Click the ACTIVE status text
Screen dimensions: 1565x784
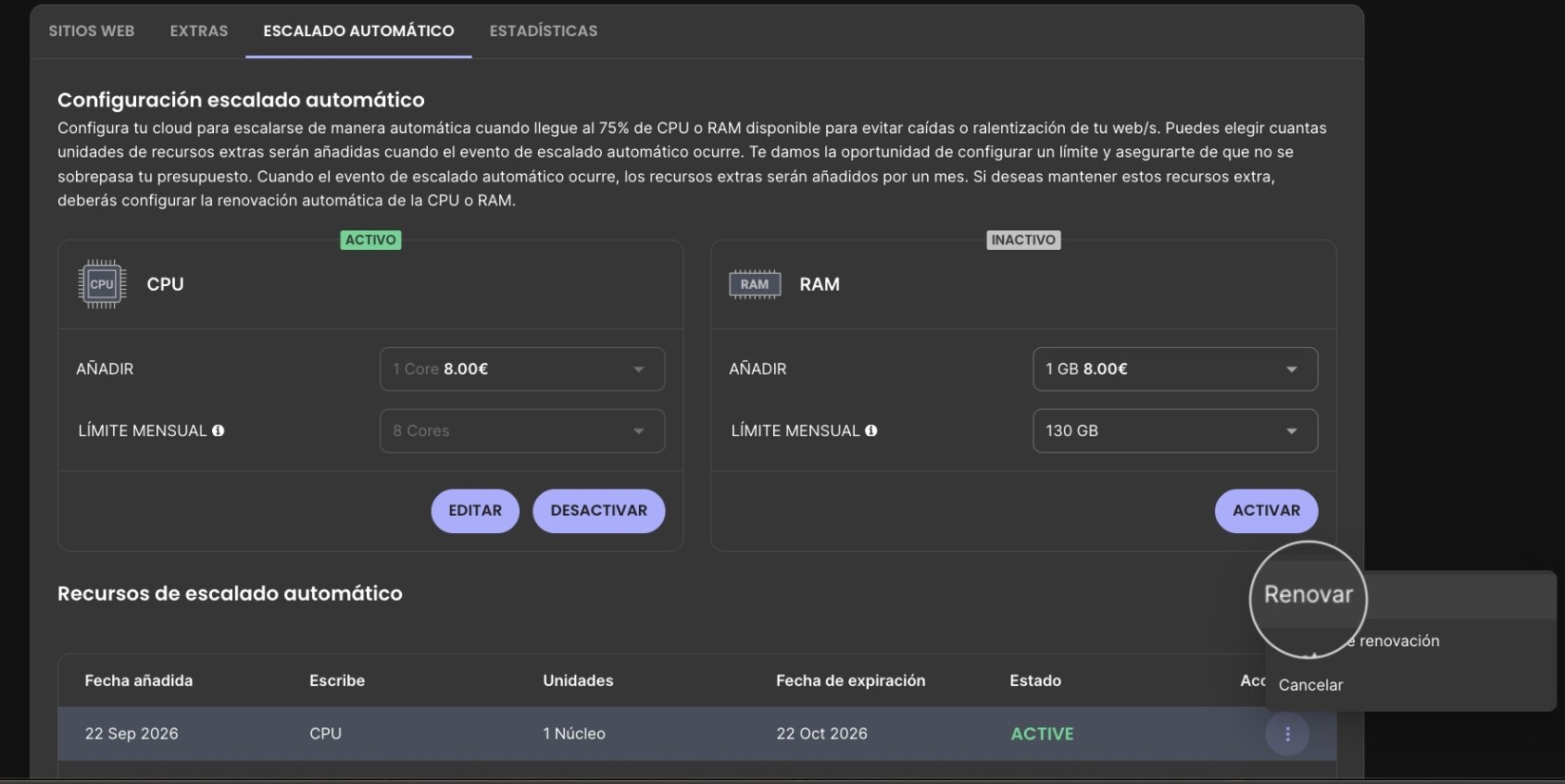1042,734
